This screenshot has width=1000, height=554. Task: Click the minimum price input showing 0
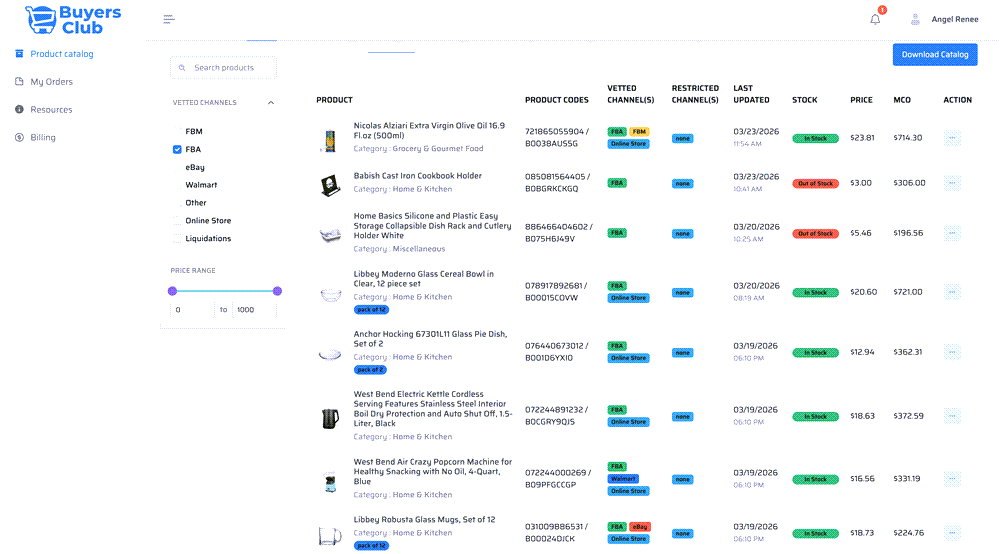(x=191, y=310)
